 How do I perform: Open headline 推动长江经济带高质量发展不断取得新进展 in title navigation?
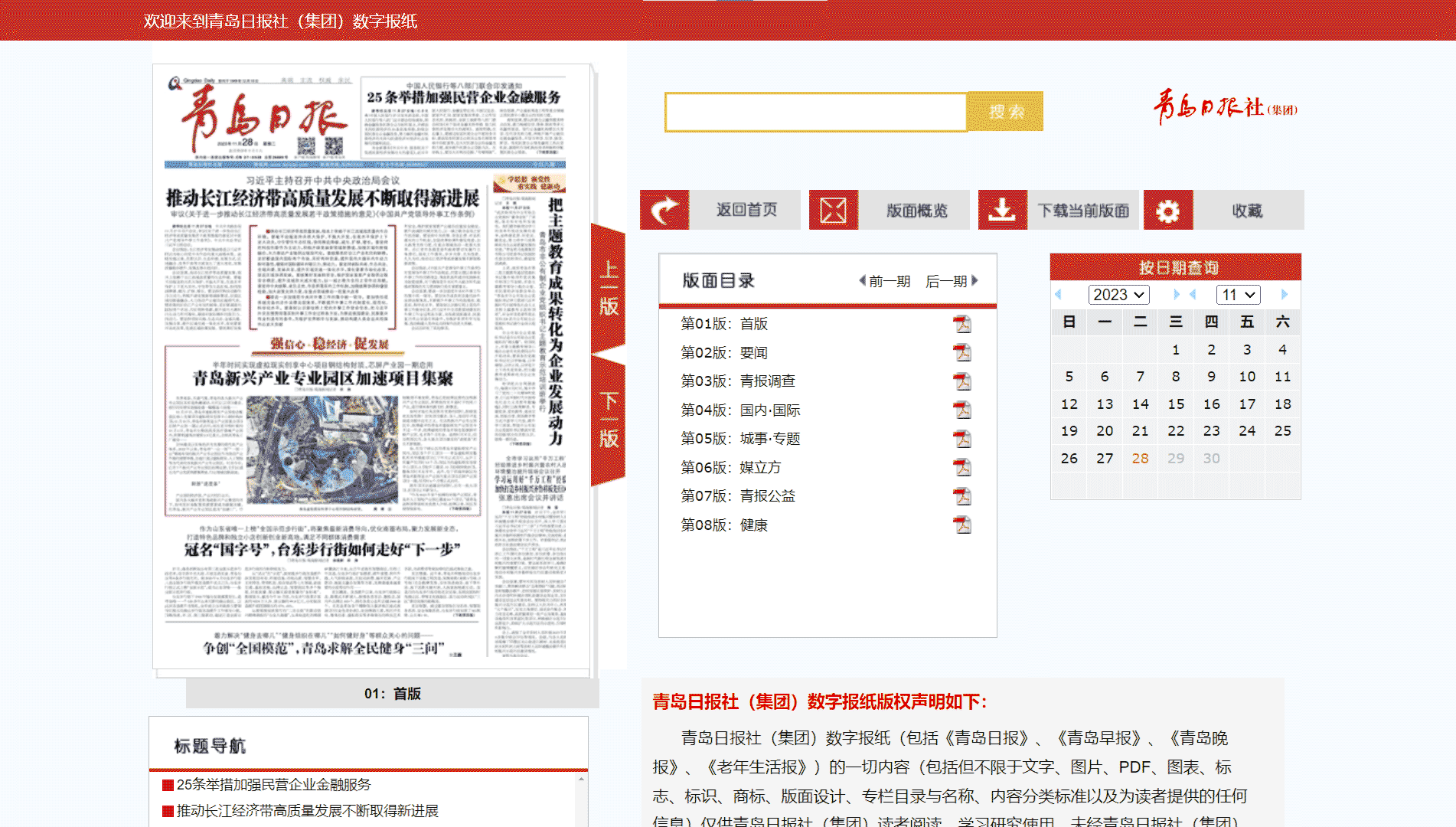pos(307,811)
